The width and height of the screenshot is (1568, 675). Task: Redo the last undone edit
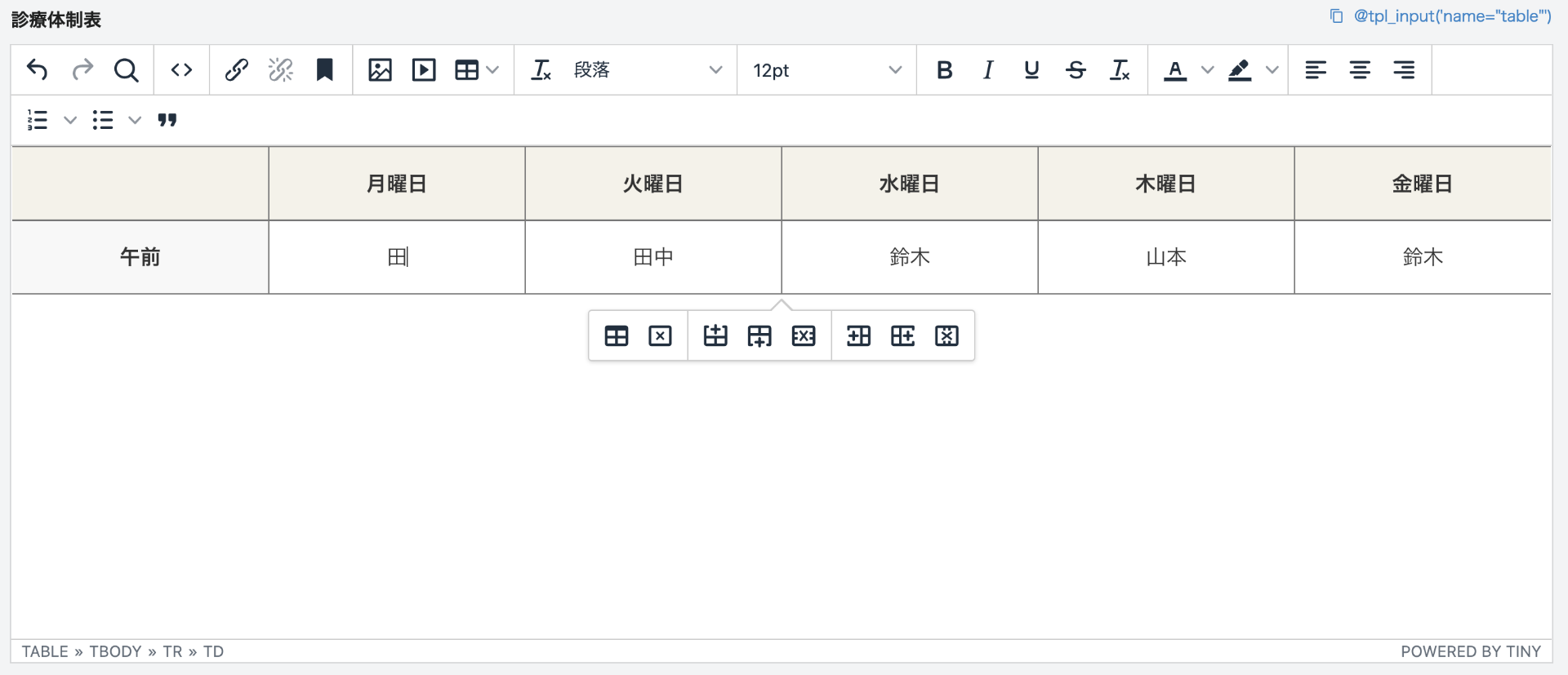click(82, 70)
